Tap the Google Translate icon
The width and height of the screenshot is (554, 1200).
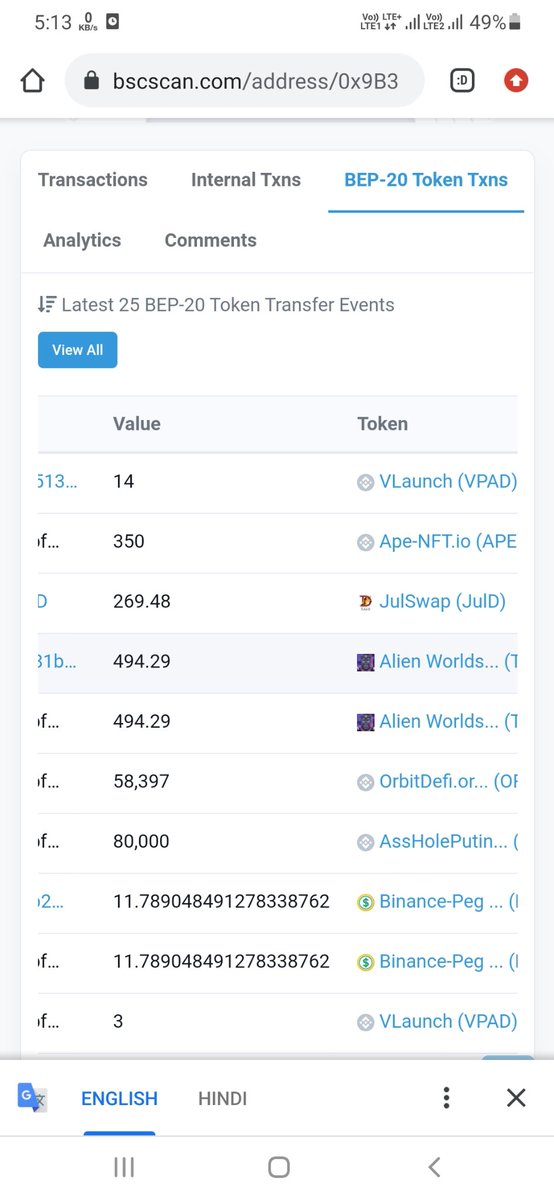coord(32,1098)
